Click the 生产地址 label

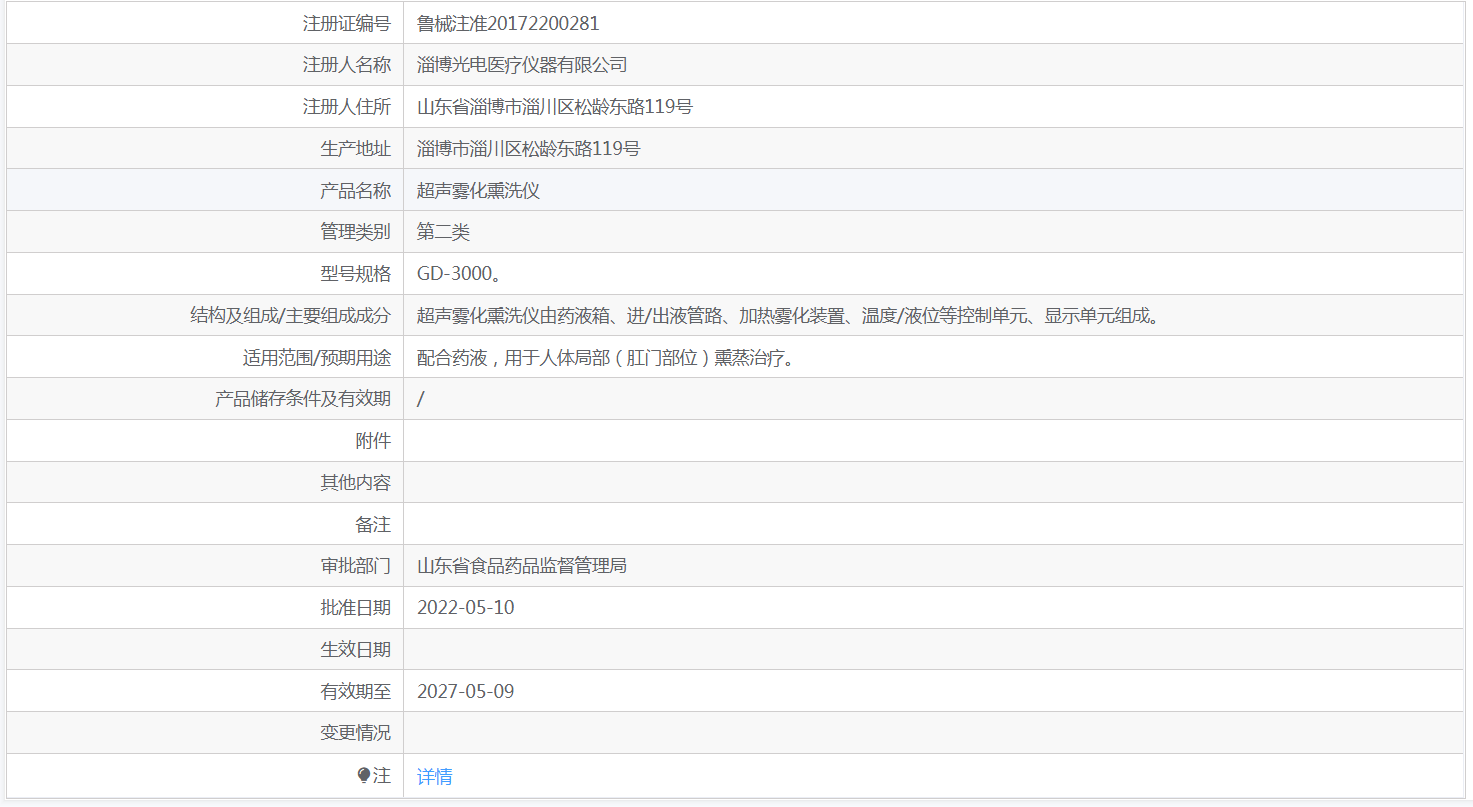(356, 149)
